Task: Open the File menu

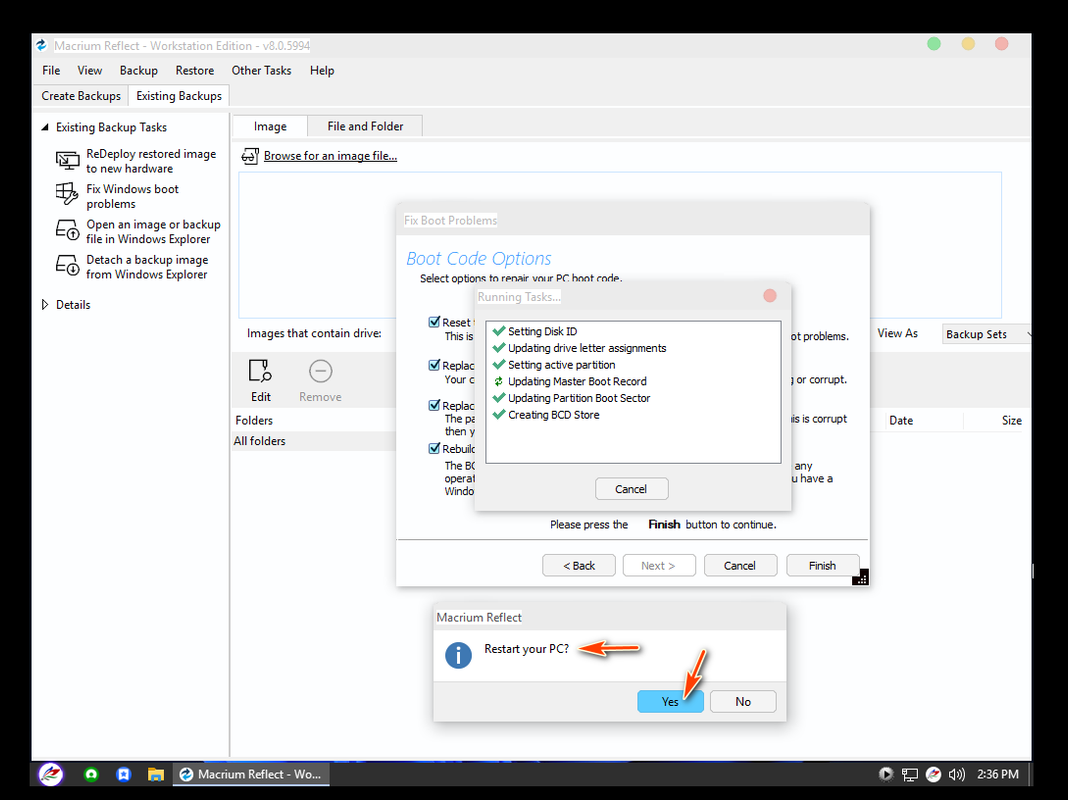Action: point(51,70)
